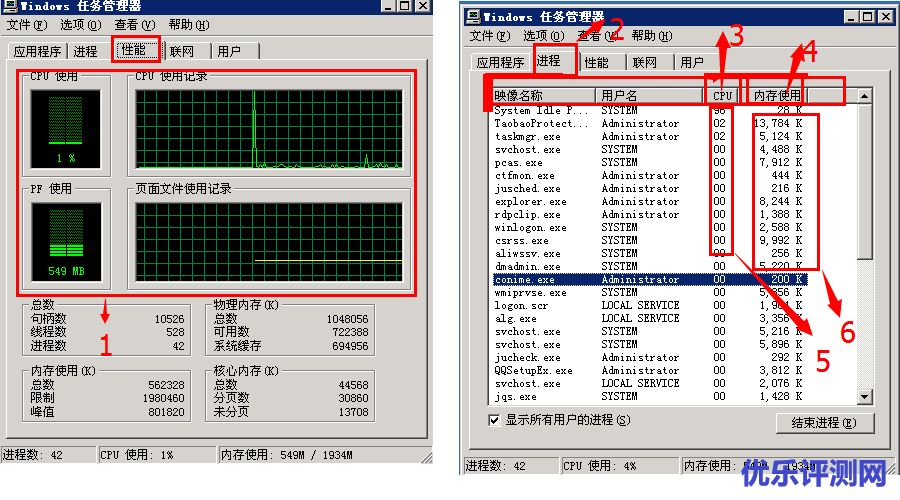Screen dimensions: 900x500
Task: Select the pcas.exe process row
Action: [x=650, y=162]
